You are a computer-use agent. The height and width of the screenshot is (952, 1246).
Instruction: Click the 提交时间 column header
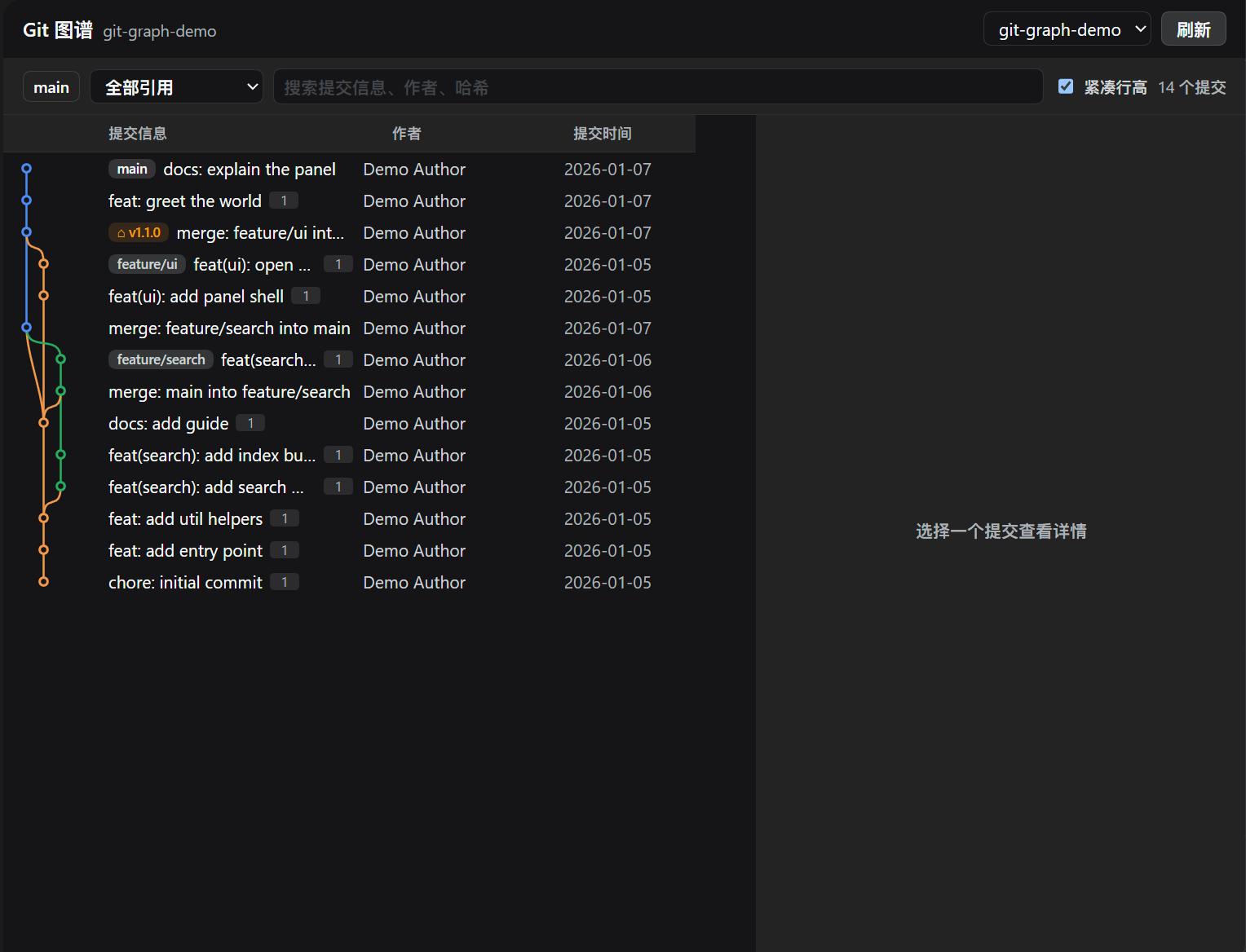[603, 134]
